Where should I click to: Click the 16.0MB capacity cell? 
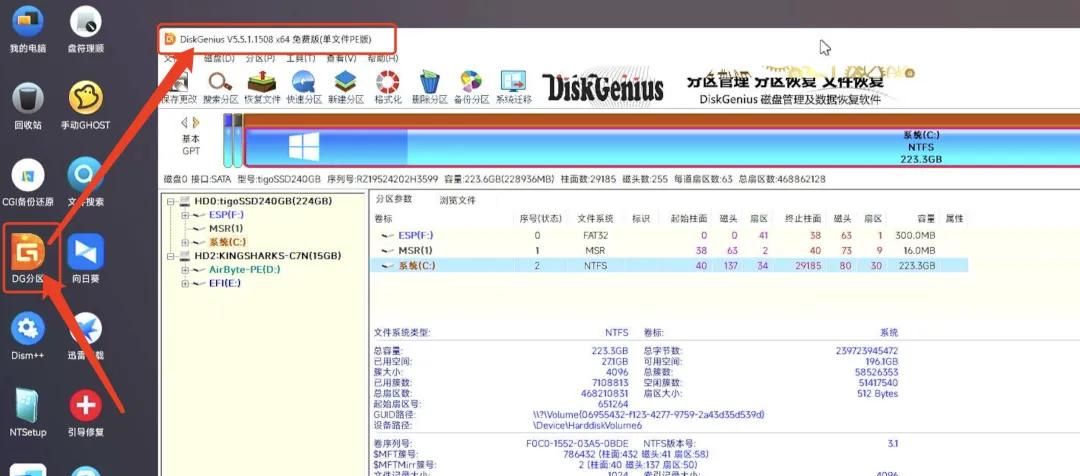click(x=919, y=251)
